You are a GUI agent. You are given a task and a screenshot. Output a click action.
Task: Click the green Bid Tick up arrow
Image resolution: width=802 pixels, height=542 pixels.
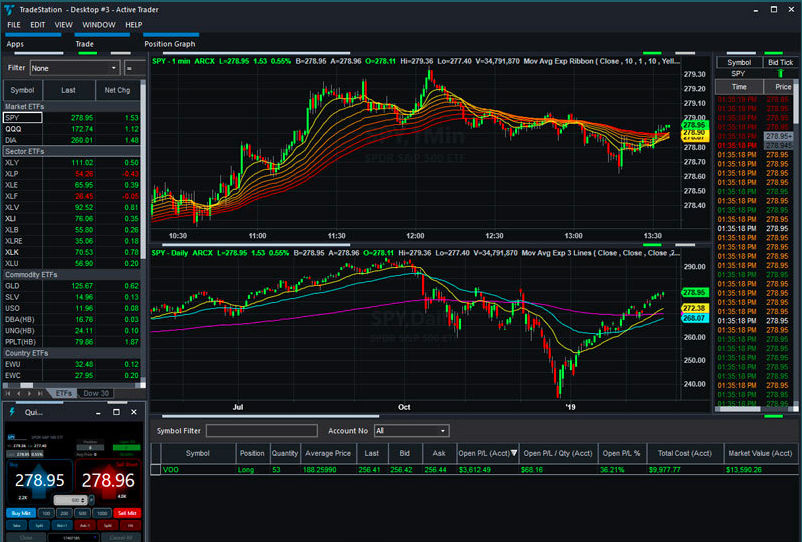[x=781, y=74]
